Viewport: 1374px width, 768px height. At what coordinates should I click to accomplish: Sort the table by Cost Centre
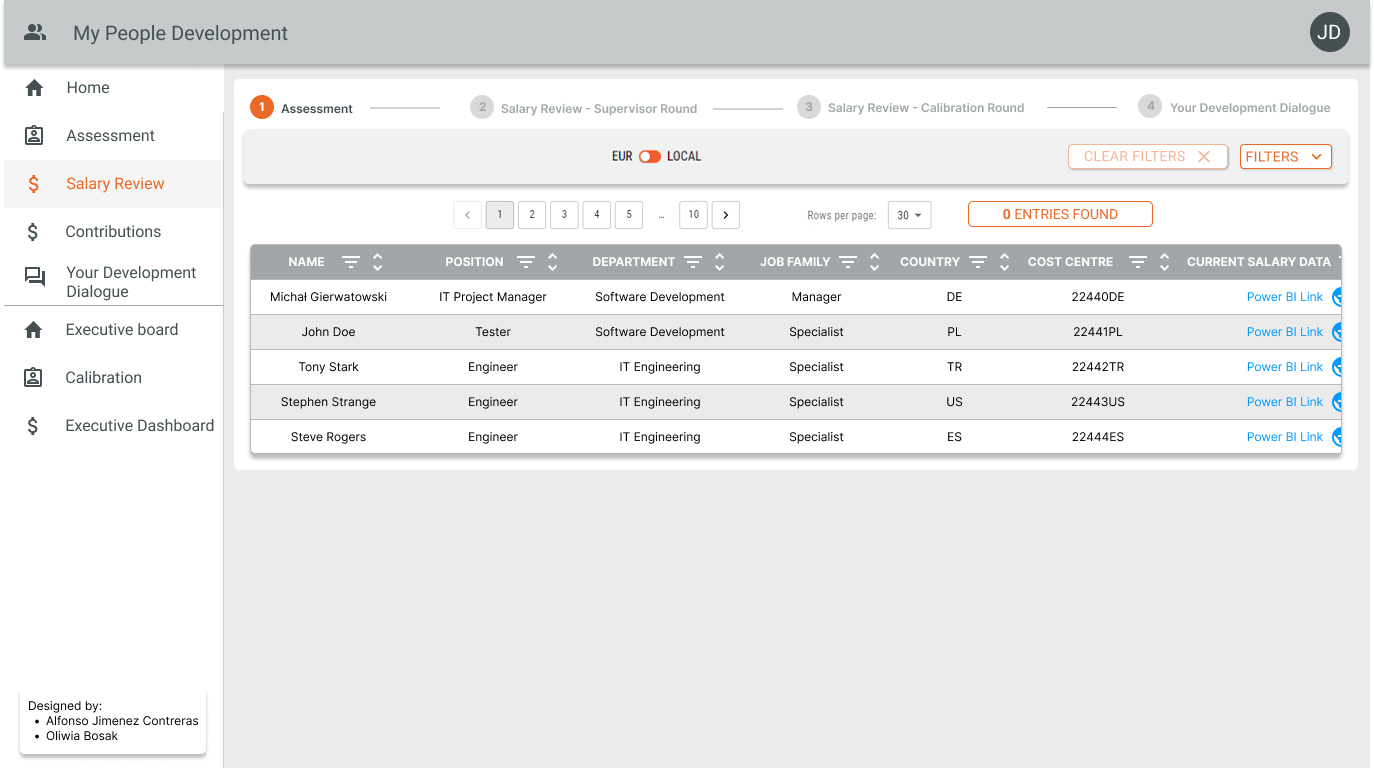tap(1164, 262)
